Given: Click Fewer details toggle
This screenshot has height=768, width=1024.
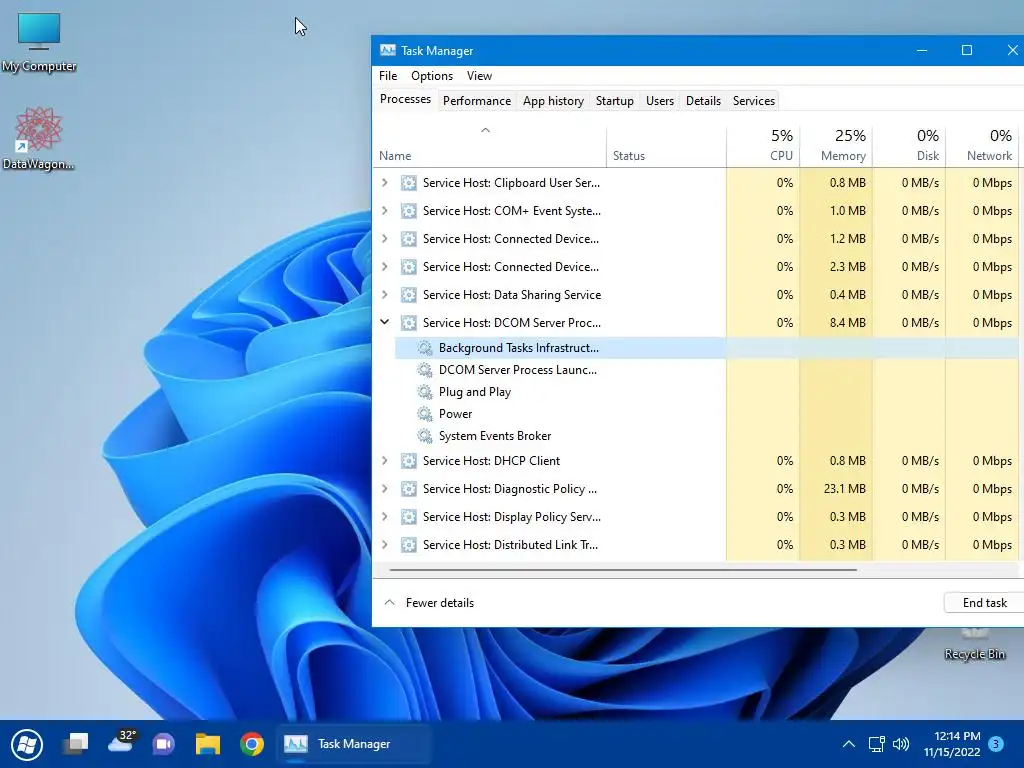Looking at the screenshot, I should (x=430, y=603).
